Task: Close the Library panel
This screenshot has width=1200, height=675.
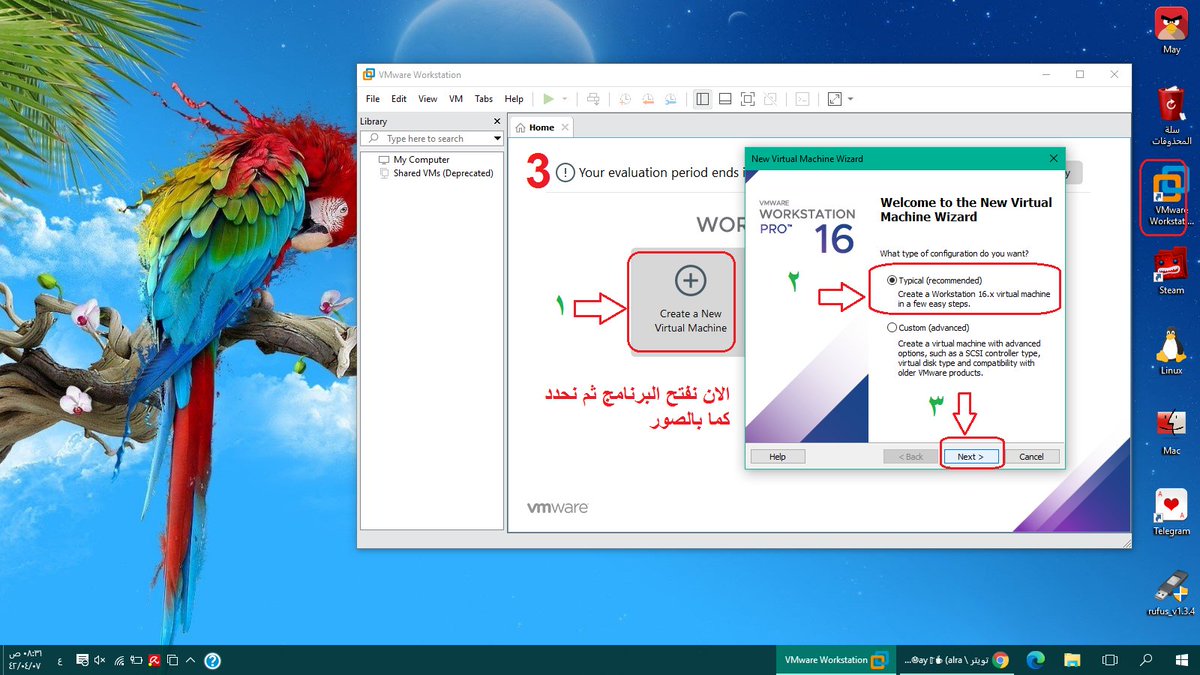Action: [x=497, y=121]
